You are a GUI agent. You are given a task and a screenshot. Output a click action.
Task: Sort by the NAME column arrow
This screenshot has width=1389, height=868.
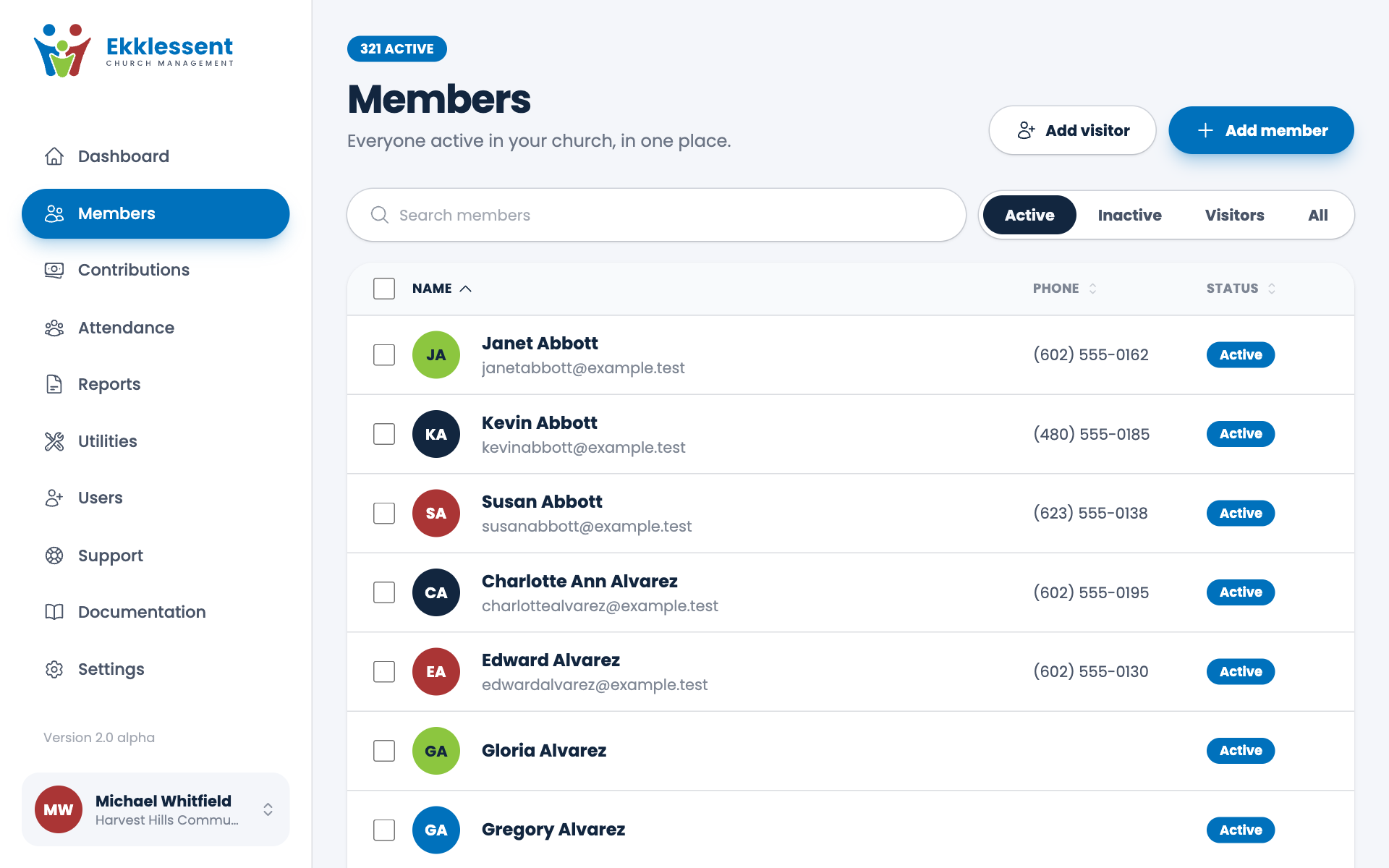(466, 289)
